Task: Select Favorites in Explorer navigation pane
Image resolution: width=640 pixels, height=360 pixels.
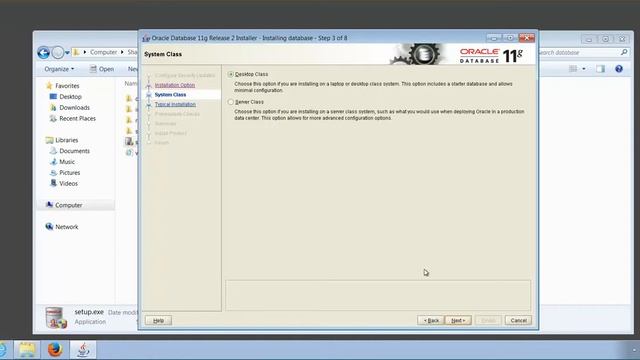Action: 67,86
